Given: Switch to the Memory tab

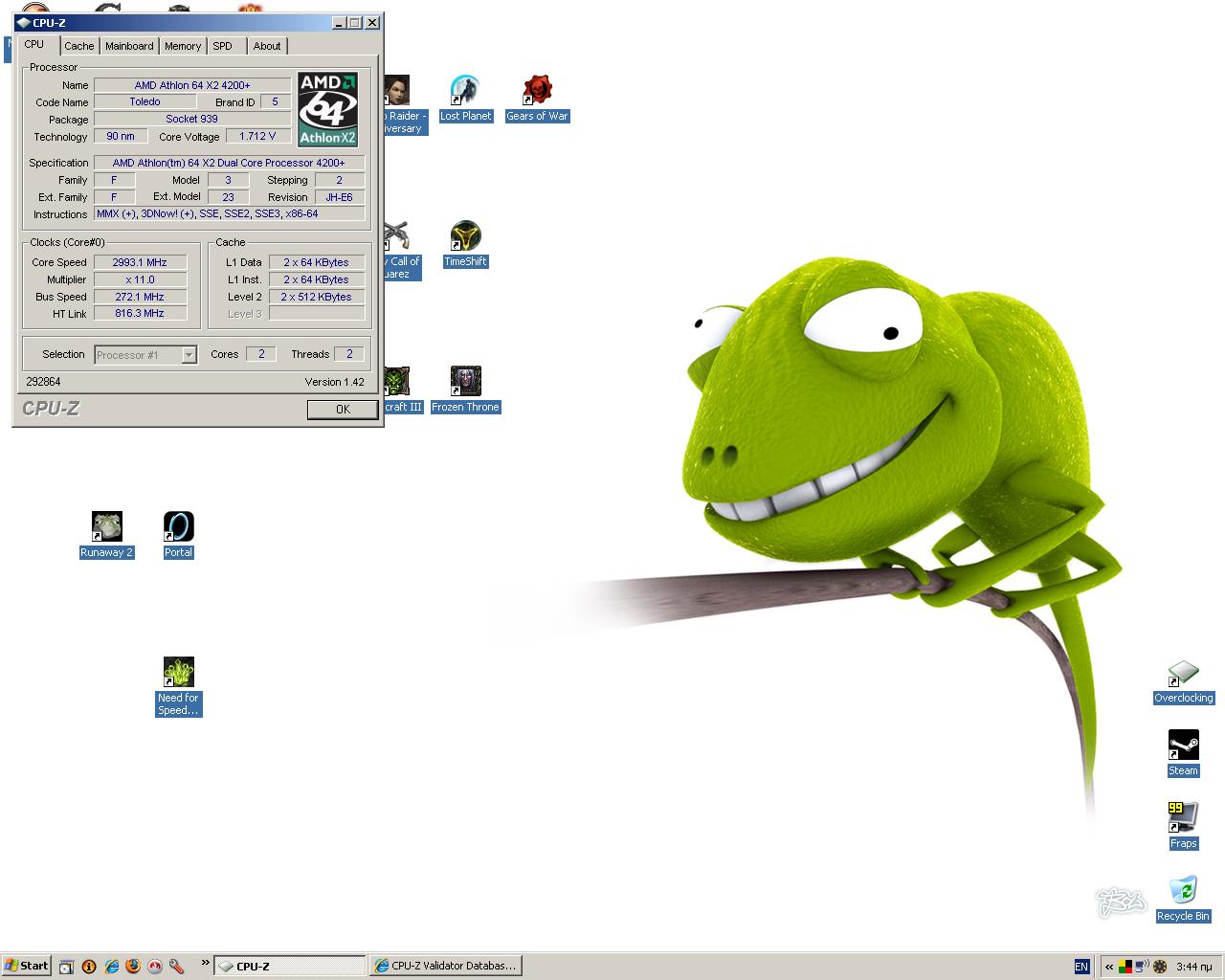Looking at the screenshot, I should tap(183, 46).
